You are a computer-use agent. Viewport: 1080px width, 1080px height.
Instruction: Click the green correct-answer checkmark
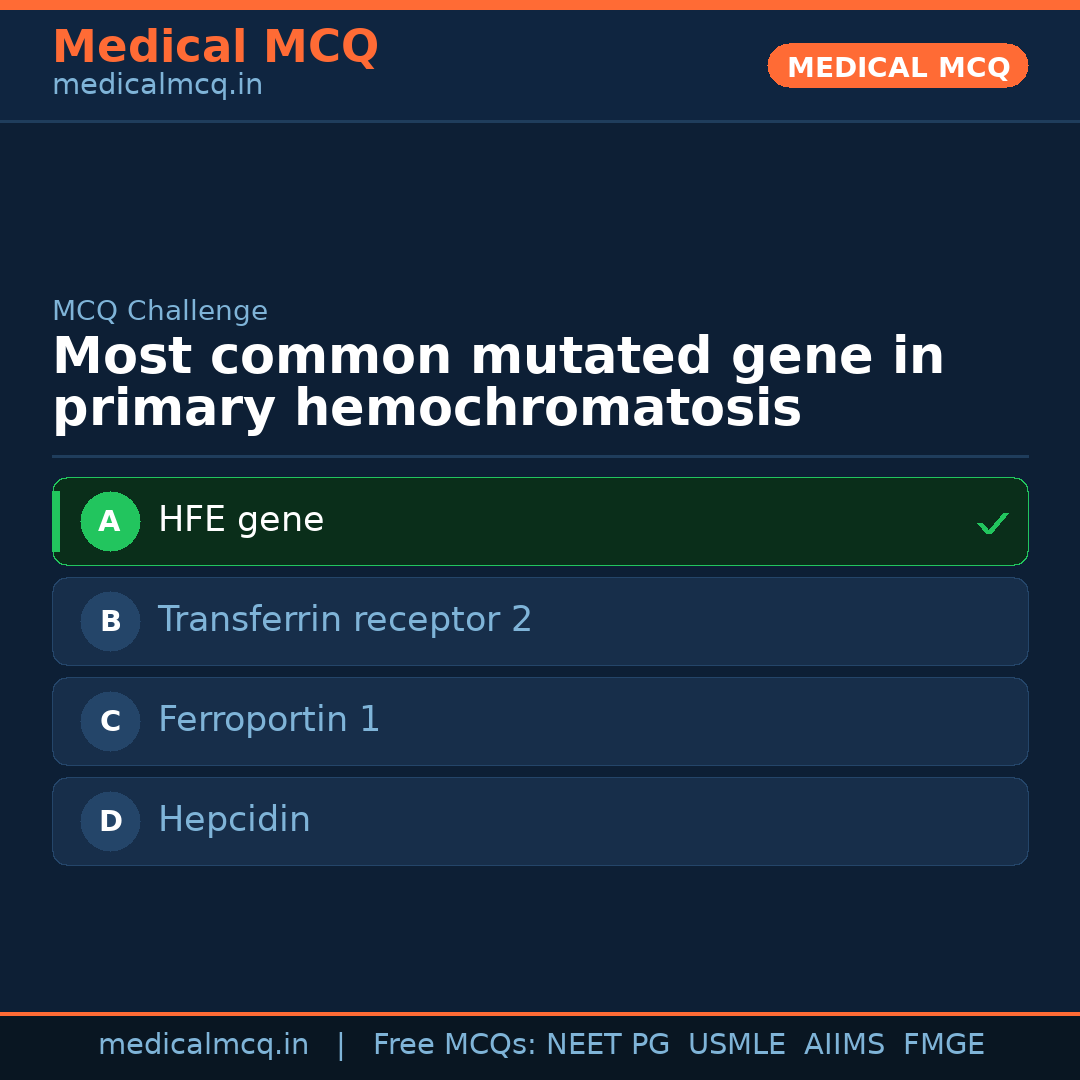pos(992,523)
